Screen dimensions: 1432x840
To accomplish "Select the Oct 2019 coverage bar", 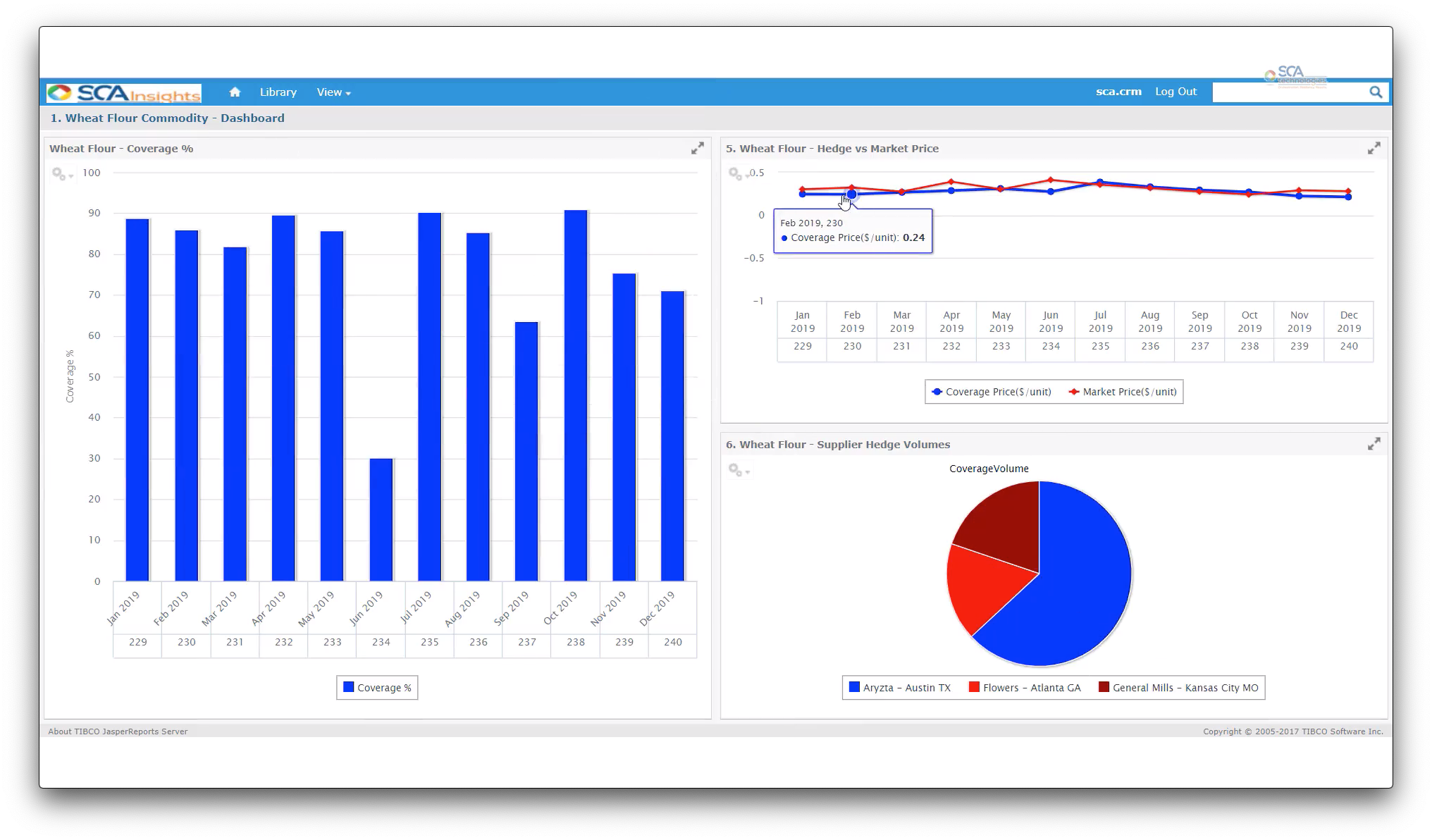I will tap(576, 395).
